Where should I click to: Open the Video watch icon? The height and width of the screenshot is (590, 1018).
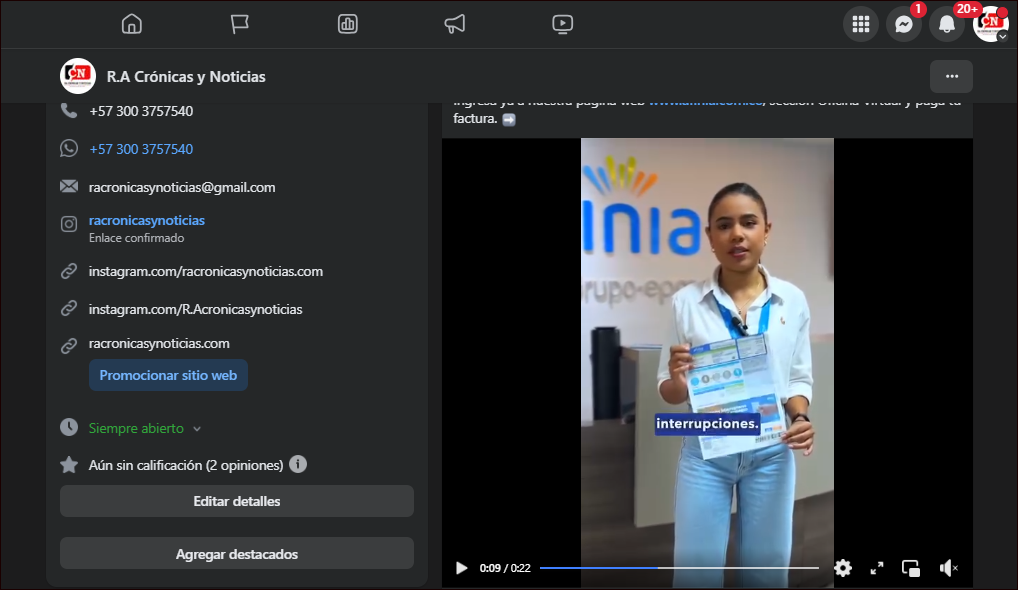coord(563,24)
